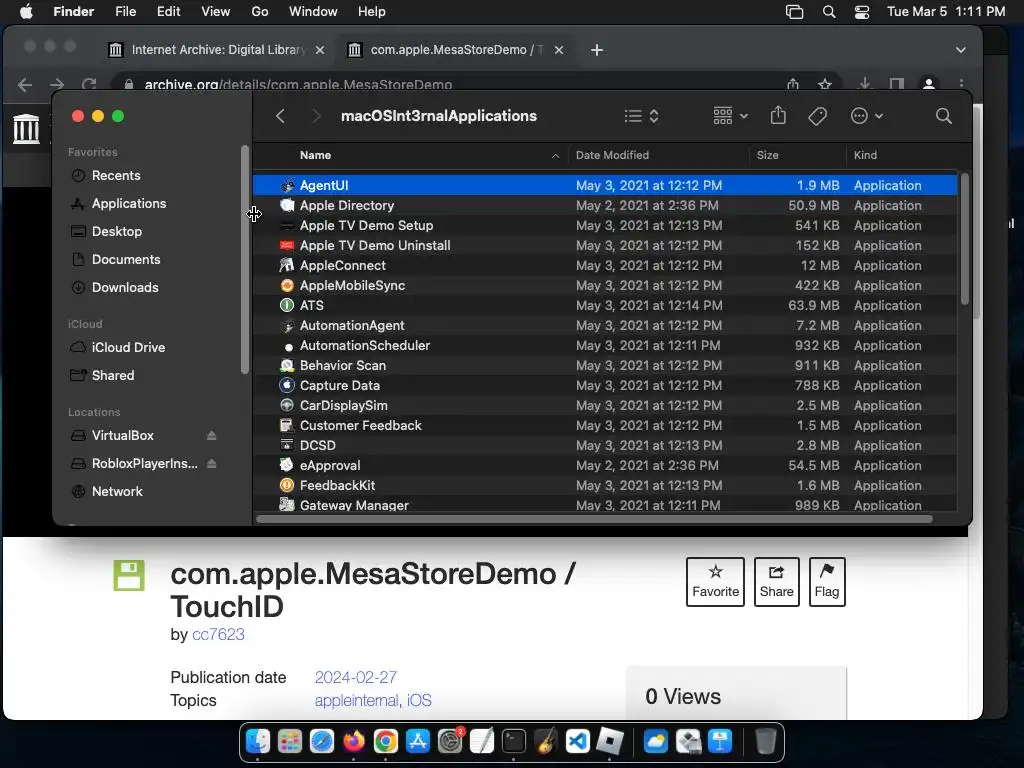This screenshot has height=768, width=1024.
Task: Select the ATS app icon
Action: coord(287,305)
